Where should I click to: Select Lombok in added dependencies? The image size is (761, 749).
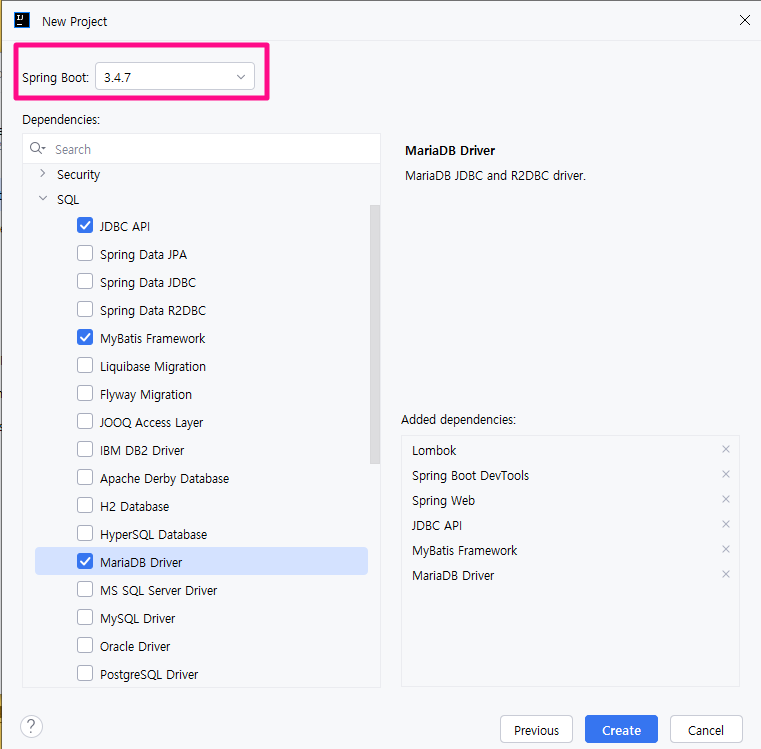pos(434,450)
